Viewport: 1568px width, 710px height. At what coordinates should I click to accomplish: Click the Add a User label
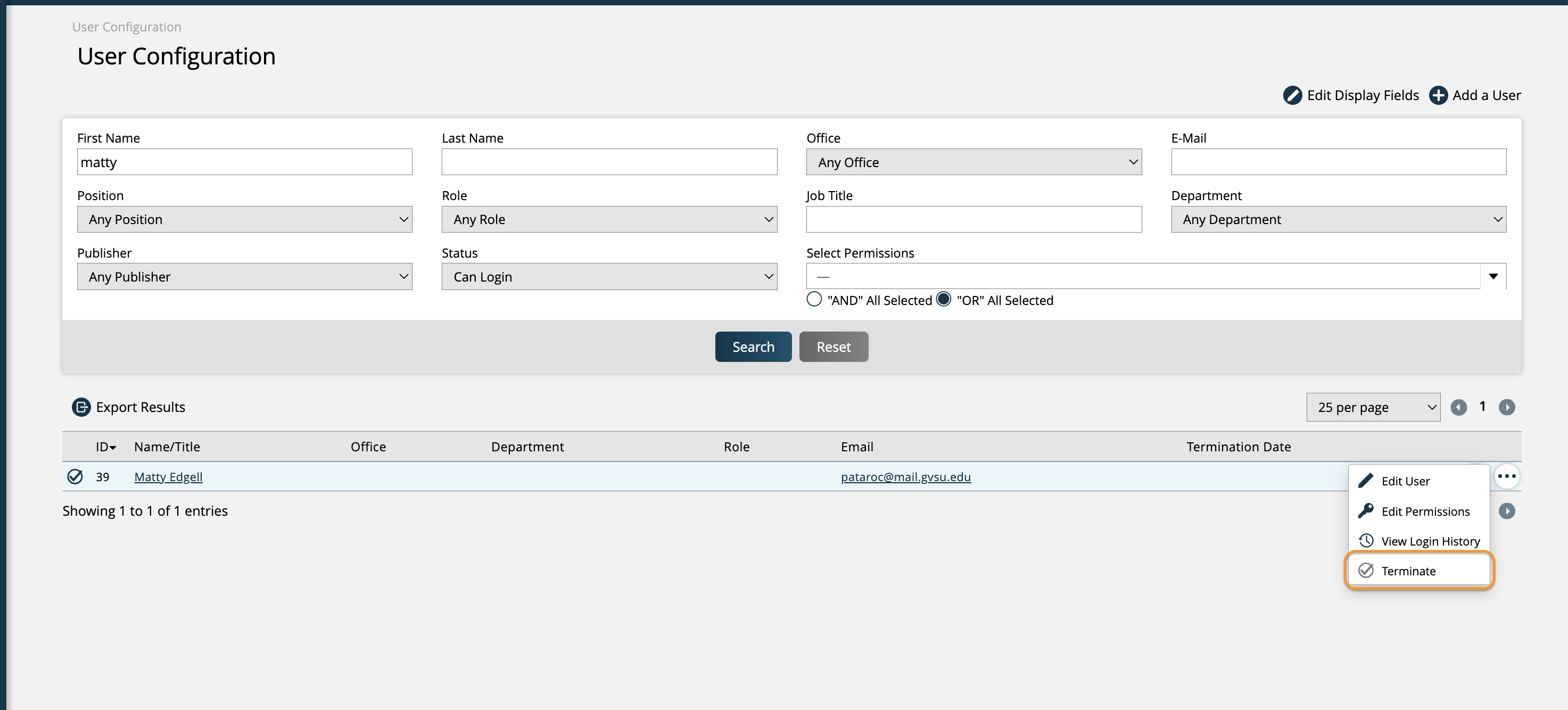(x=1486, y=96)
